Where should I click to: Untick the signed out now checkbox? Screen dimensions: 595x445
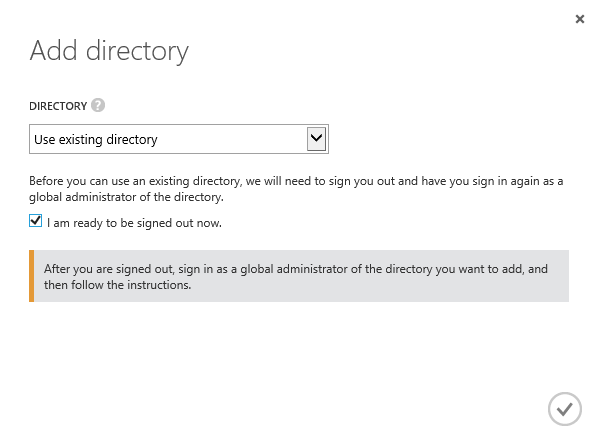[36, 221]
